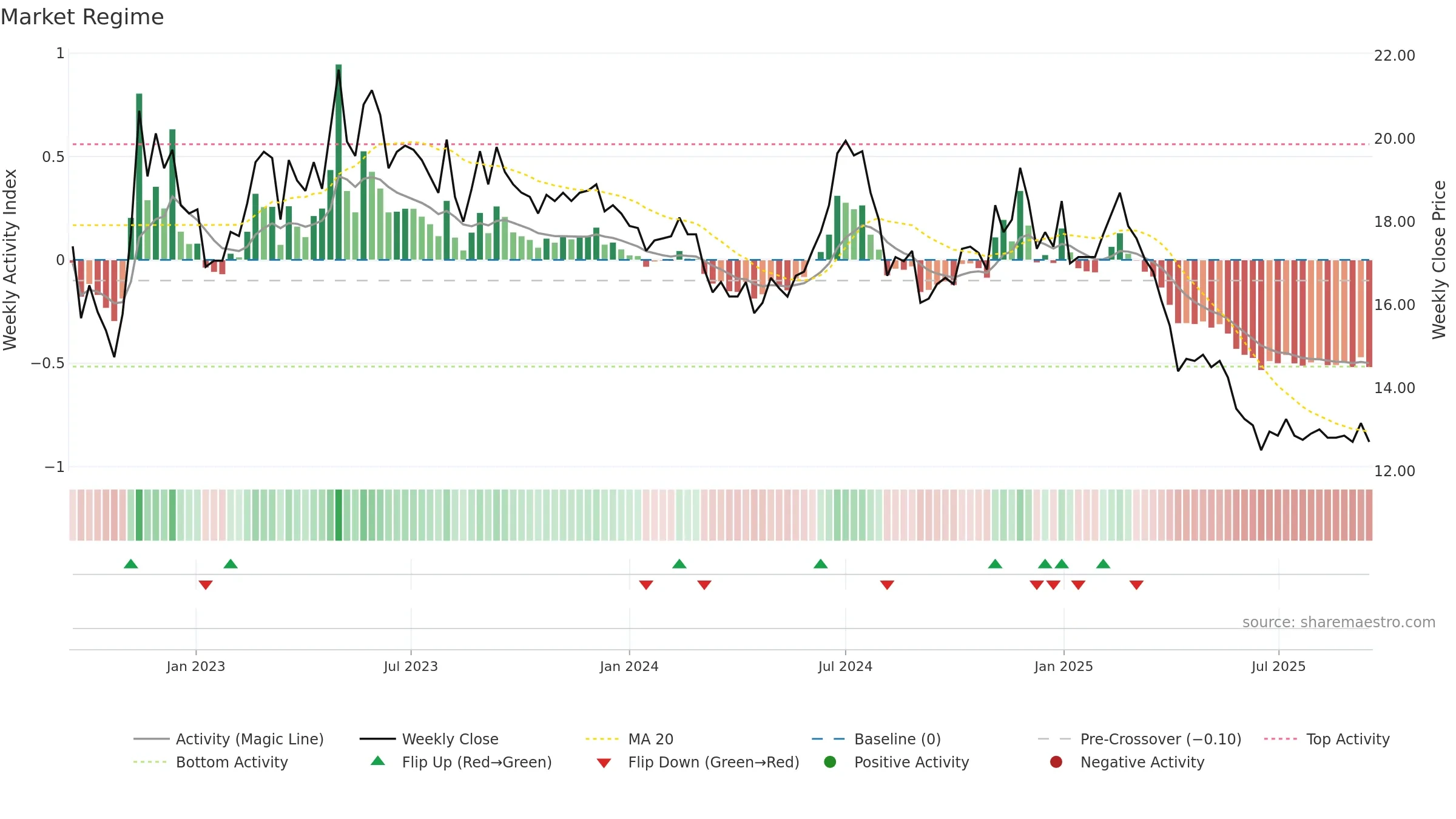Toggle the Bottom Activity legend entry
The image size is (1456, 819).
211,762
